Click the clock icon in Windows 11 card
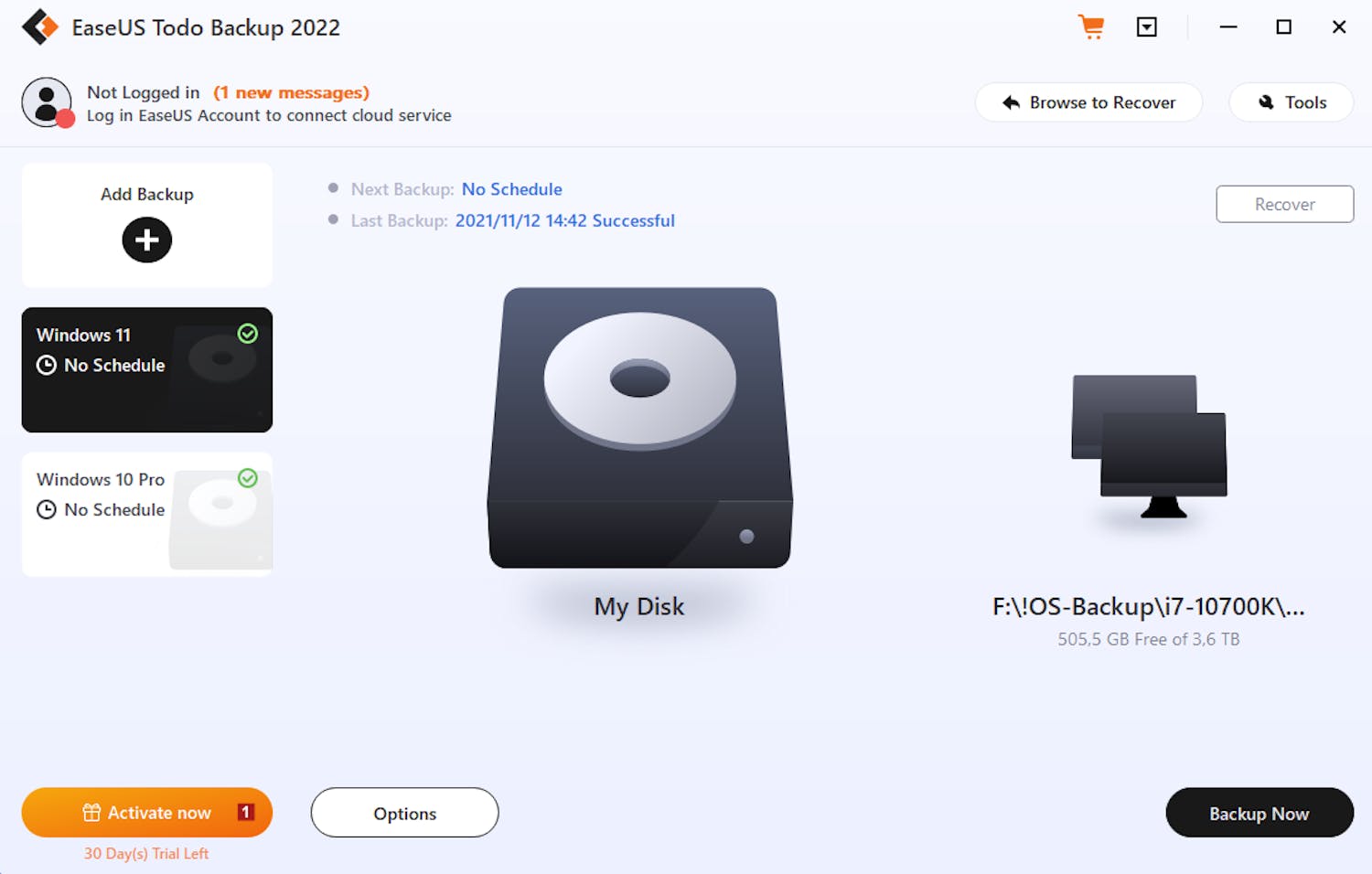This screenshot has width=1372, height=874. click(x=47, y=366)
